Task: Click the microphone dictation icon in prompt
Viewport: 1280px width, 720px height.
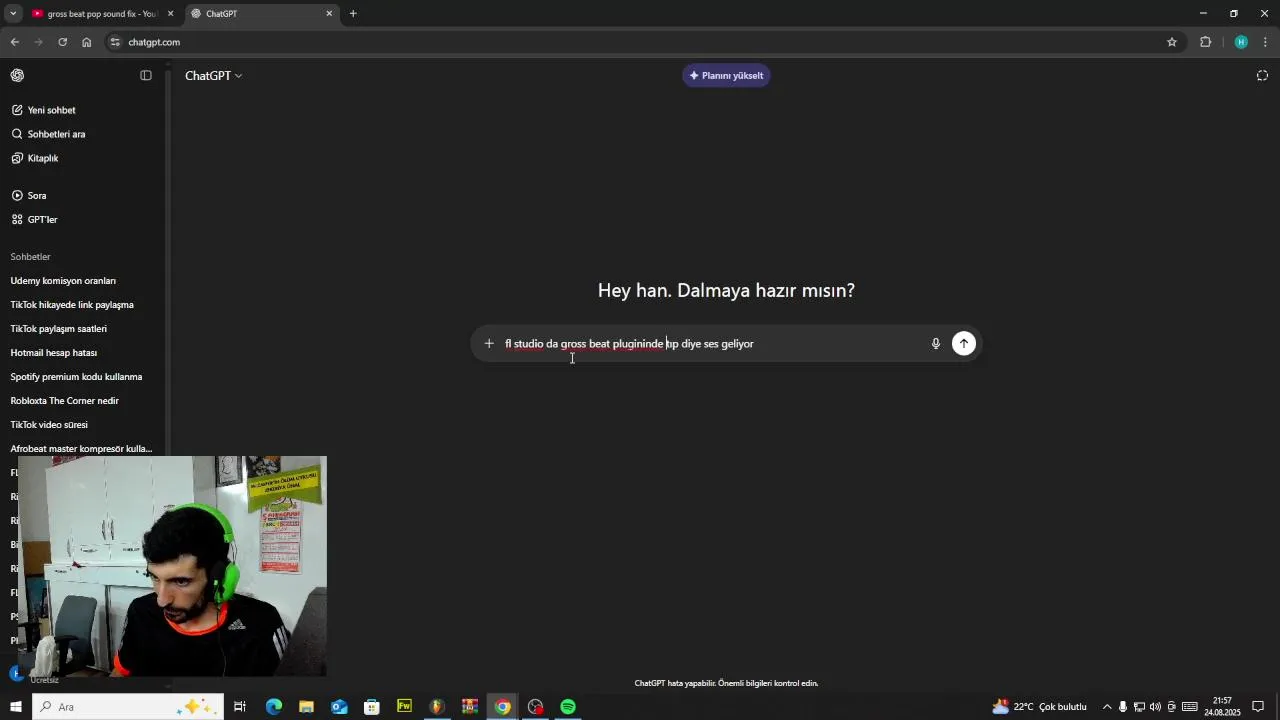Action: (x=936, y=343)
